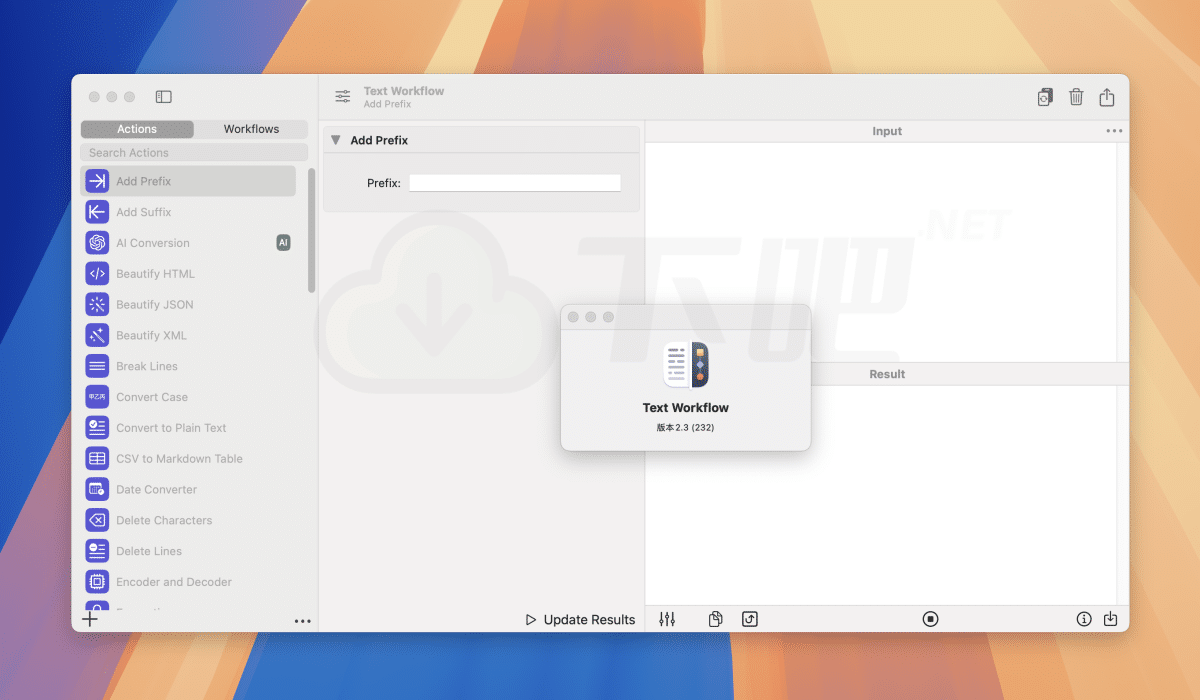The height and width of the screenshot is (700, 1200).
Task: Click the sidebar actions list scrollbar
Action: [311, 230]
